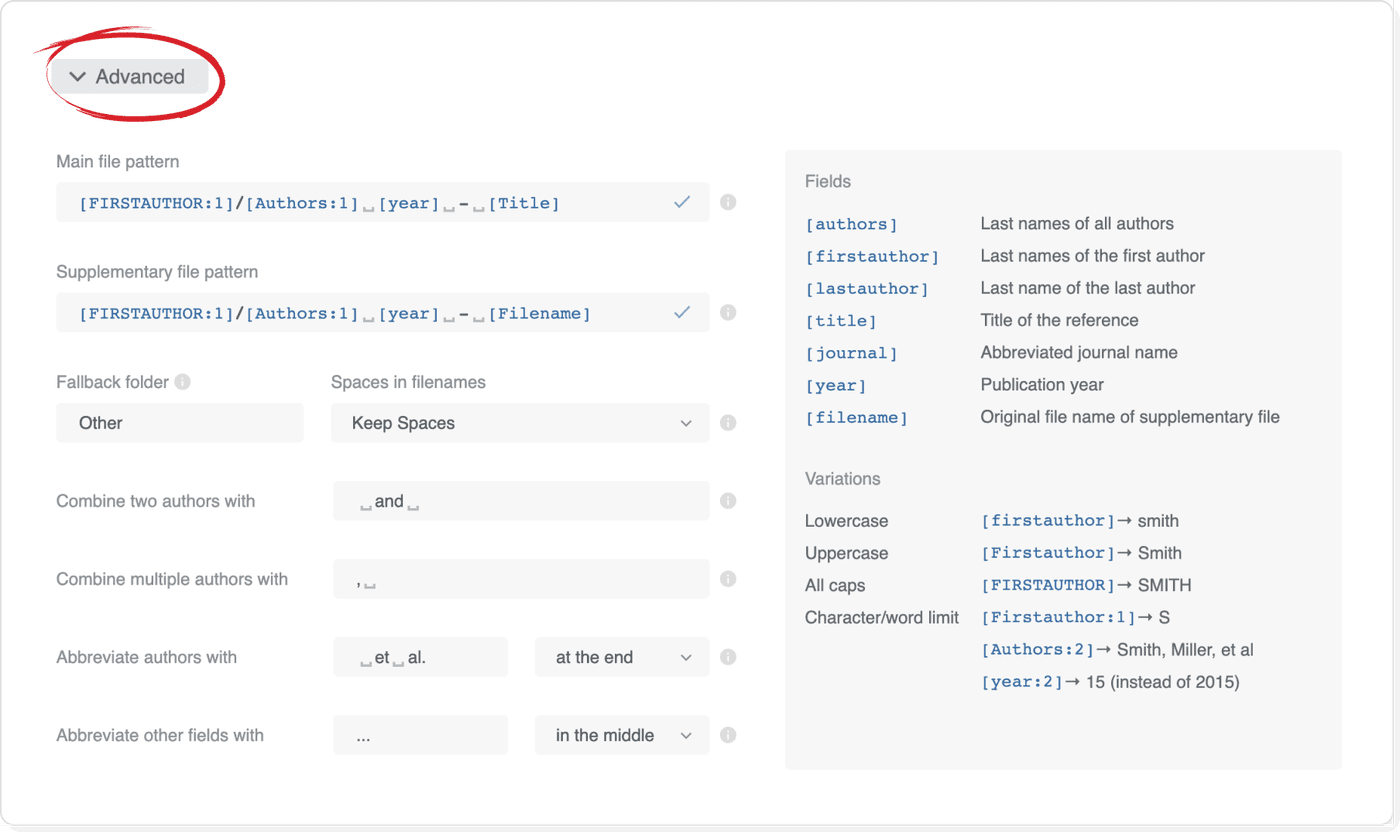Click info icon next to Fallback folder label
The height and width of the screenshot is (832, 1400).
[182, 382]
